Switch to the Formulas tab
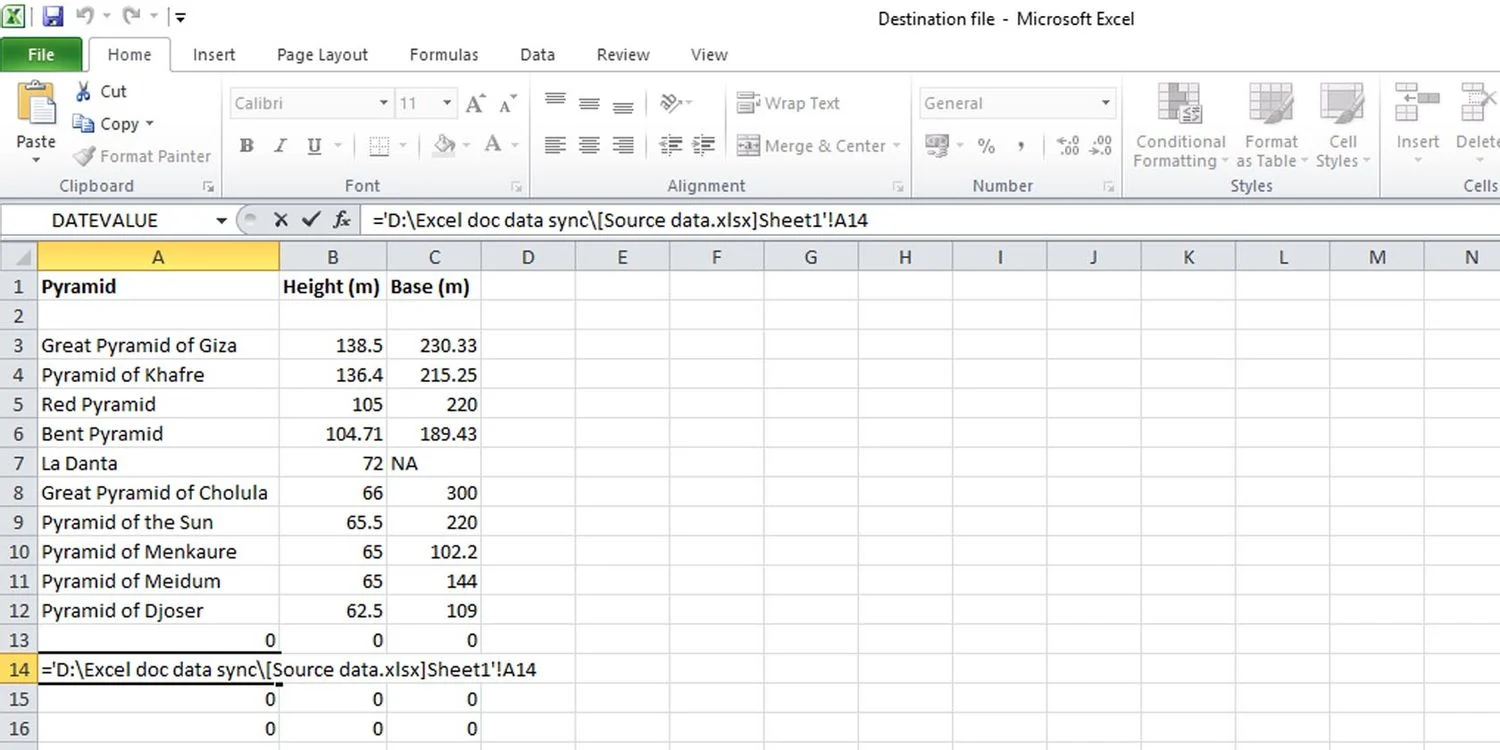This screenshot has width=1500, height=750. click(x=444, y=55)
